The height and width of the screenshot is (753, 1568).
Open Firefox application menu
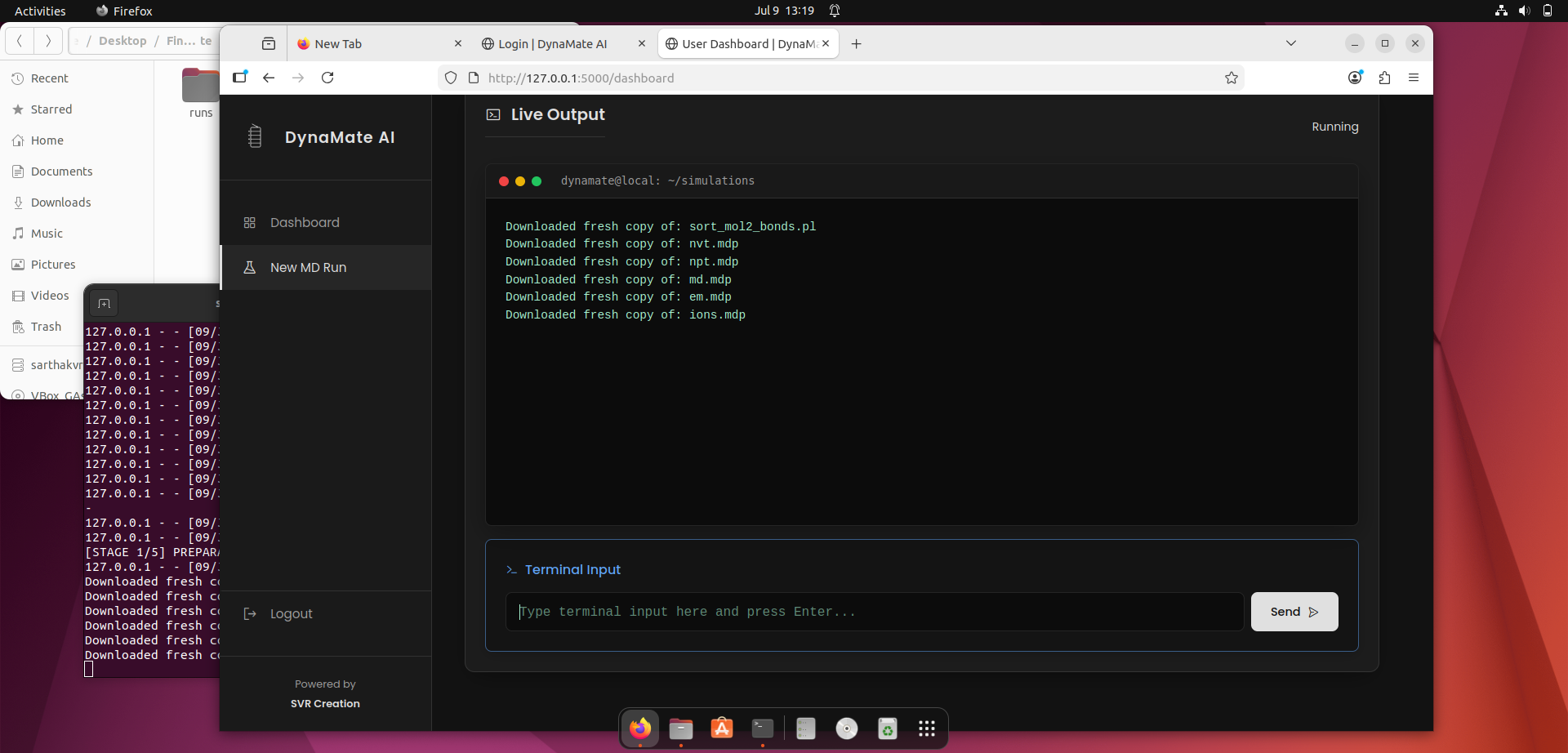[x=1414, y=78]
